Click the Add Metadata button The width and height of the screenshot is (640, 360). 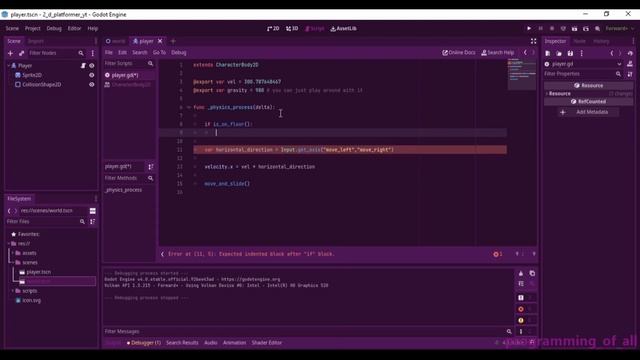[x=589, y=112]
